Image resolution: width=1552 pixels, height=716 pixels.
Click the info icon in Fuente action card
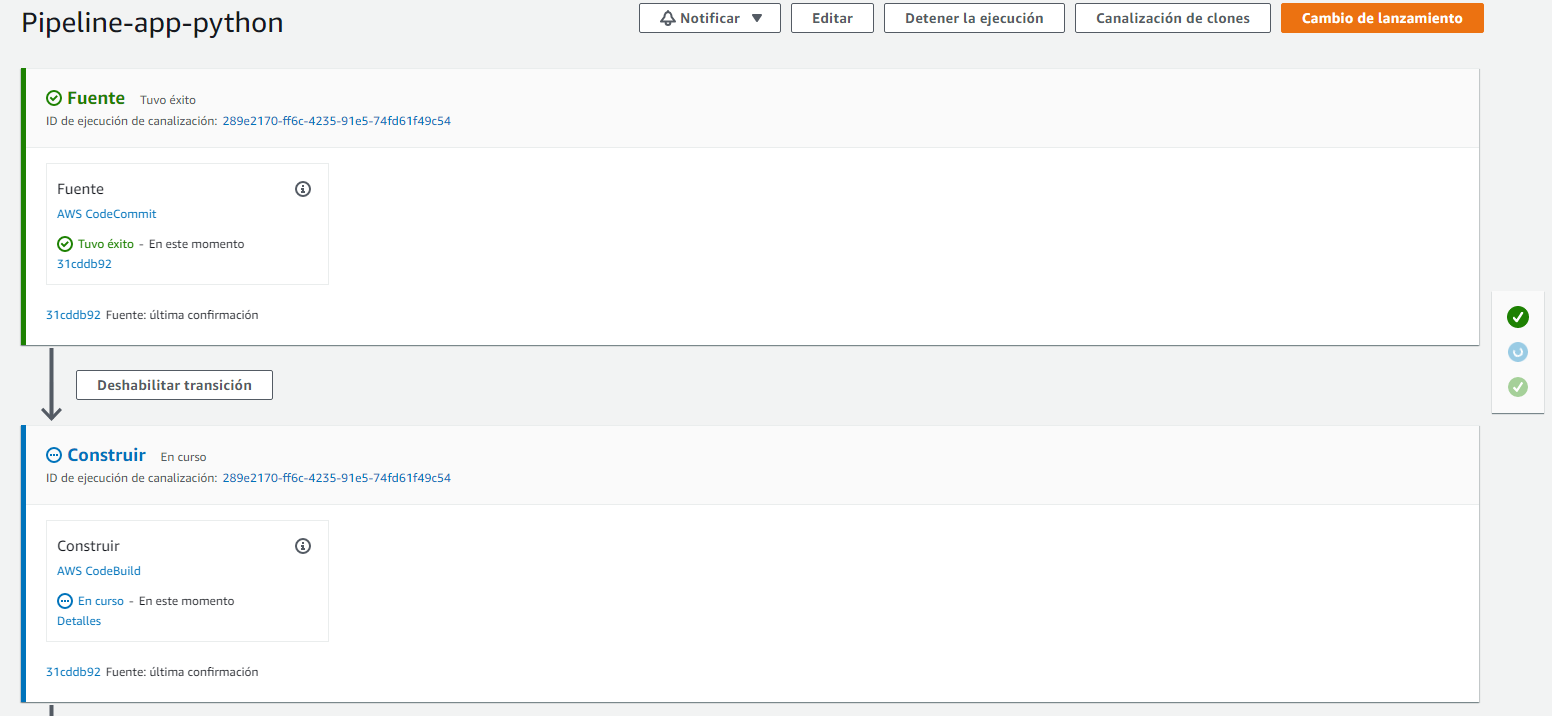303,189
